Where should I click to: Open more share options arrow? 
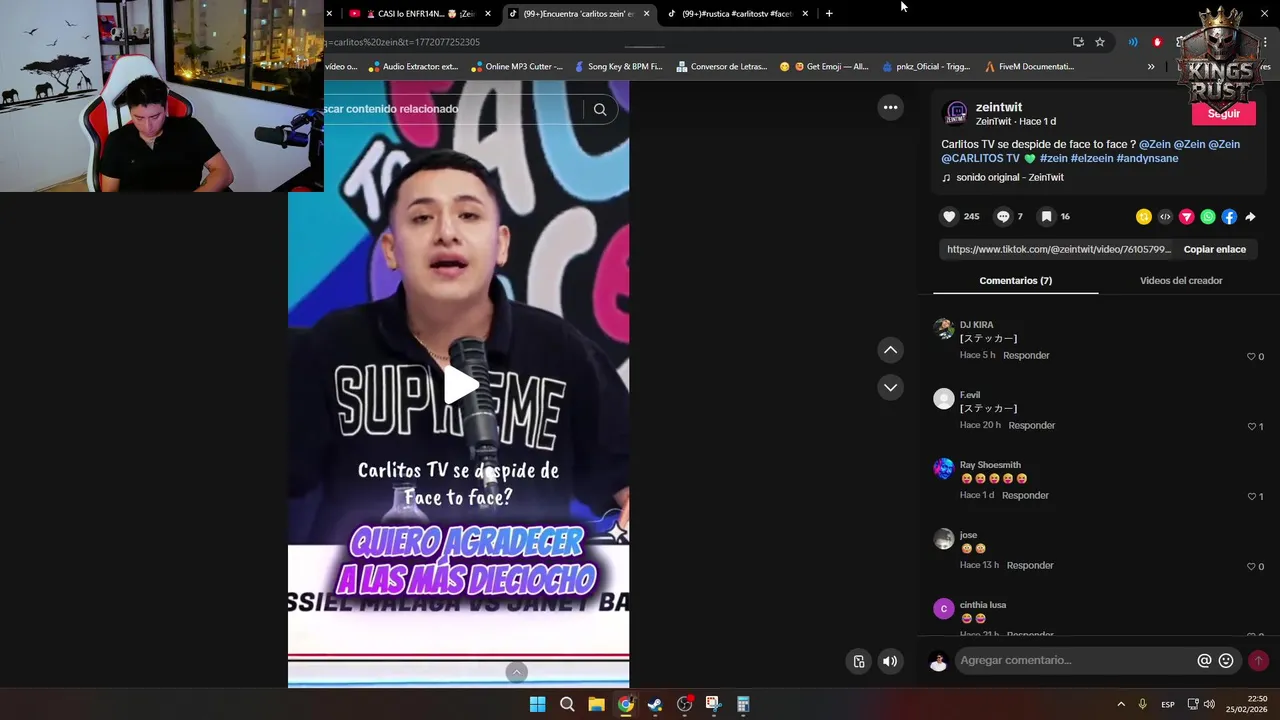point(1250,217)
